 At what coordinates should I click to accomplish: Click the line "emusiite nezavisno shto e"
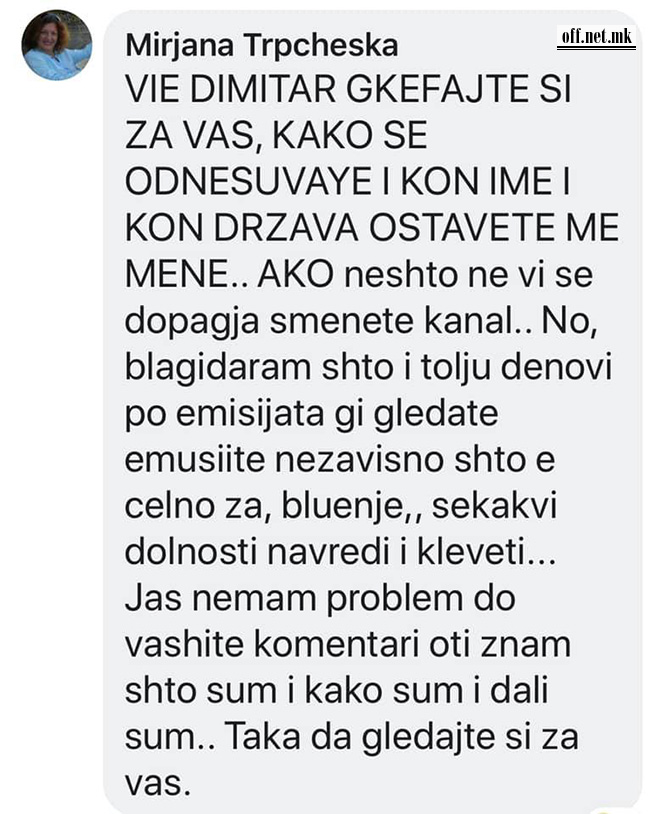pos(340,459)
